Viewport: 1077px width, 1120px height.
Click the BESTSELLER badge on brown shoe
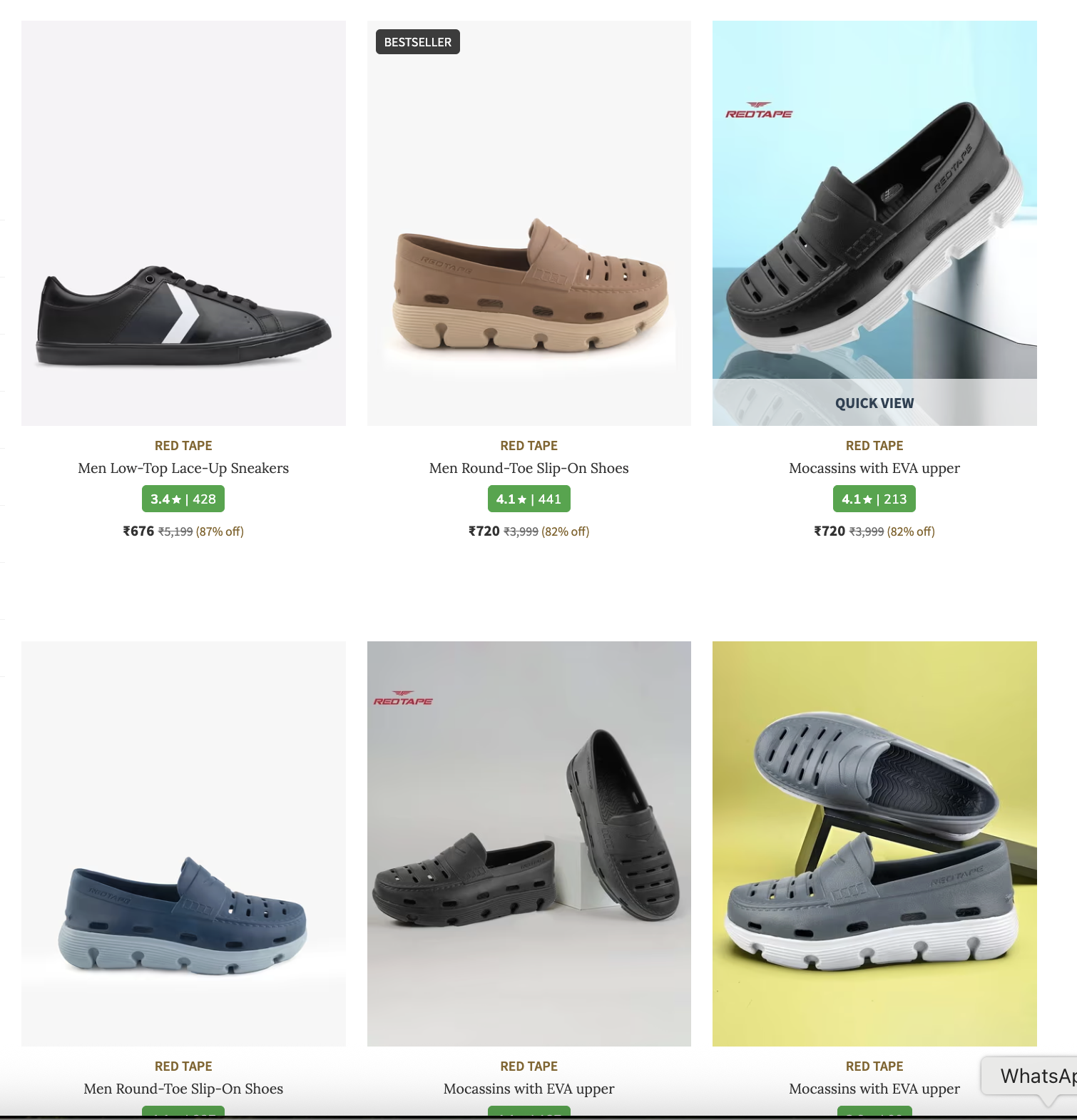point(418,42)
